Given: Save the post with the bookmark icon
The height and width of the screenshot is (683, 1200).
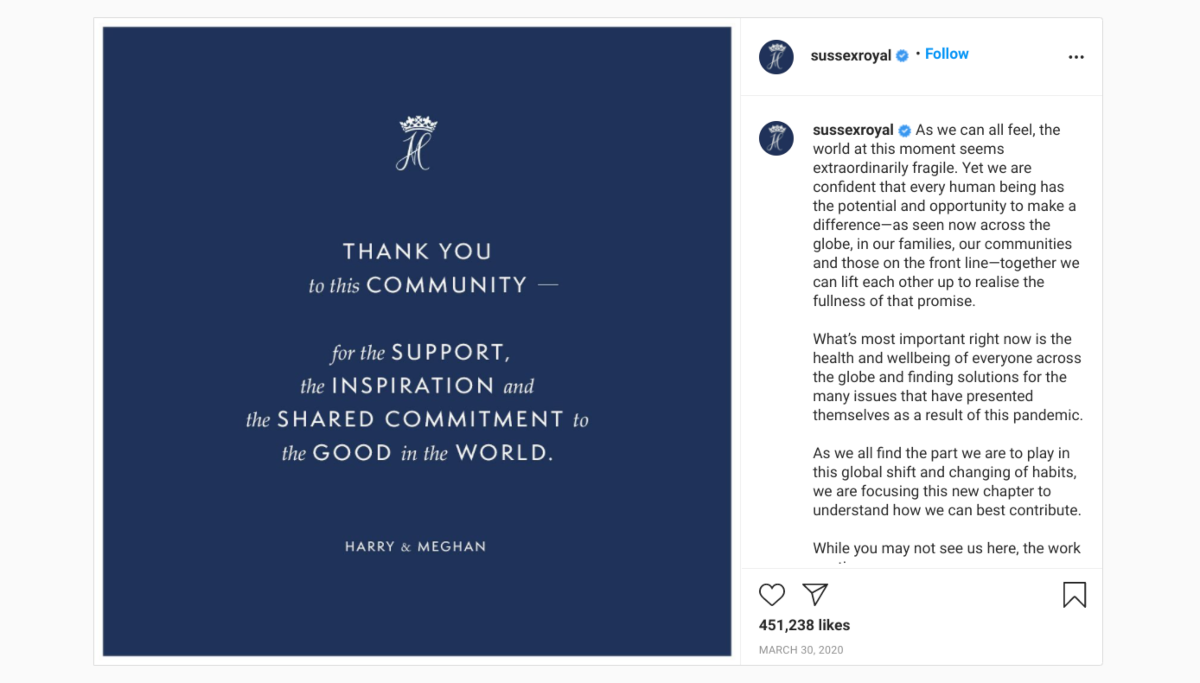Looking at the screenshot, I should click(x=1074, y=595).
